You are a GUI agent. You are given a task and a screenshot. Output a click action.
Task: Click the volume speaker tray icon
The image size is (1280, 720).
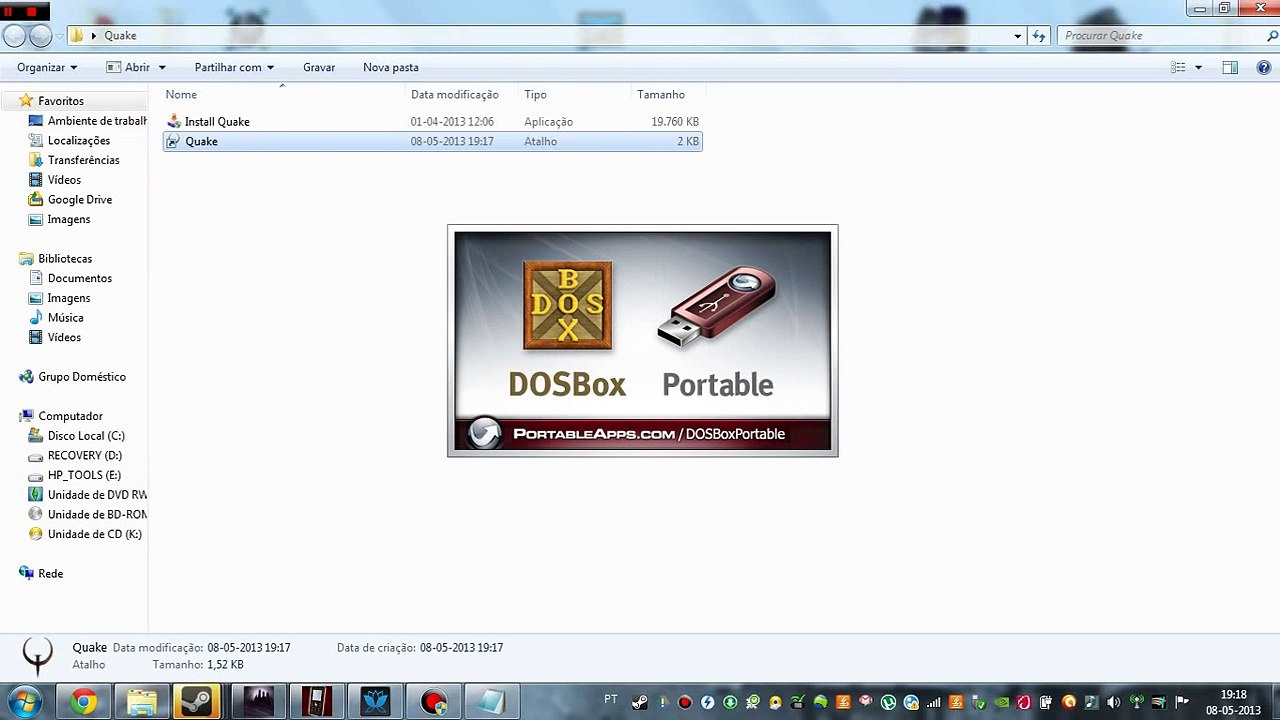(x=1113, y=702)
